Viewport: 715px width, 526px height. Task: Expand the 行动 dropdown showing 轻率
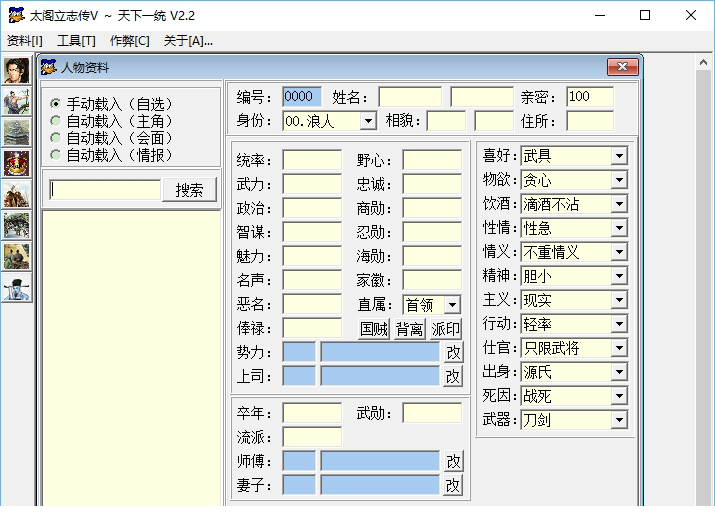pyautogui.click(x=619, y=324)
